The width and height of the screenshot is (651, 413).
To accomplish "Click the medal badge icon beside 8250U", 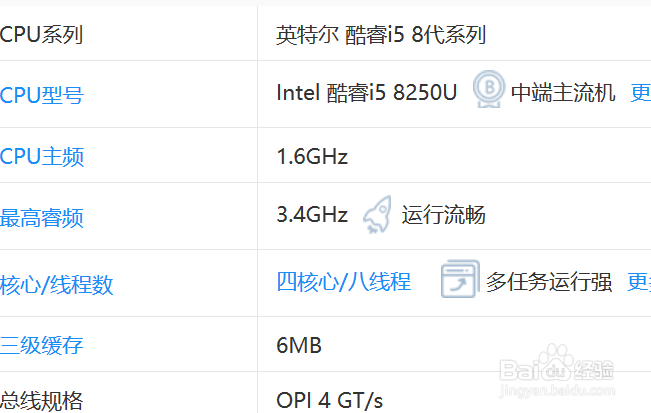I will [487, 93].
